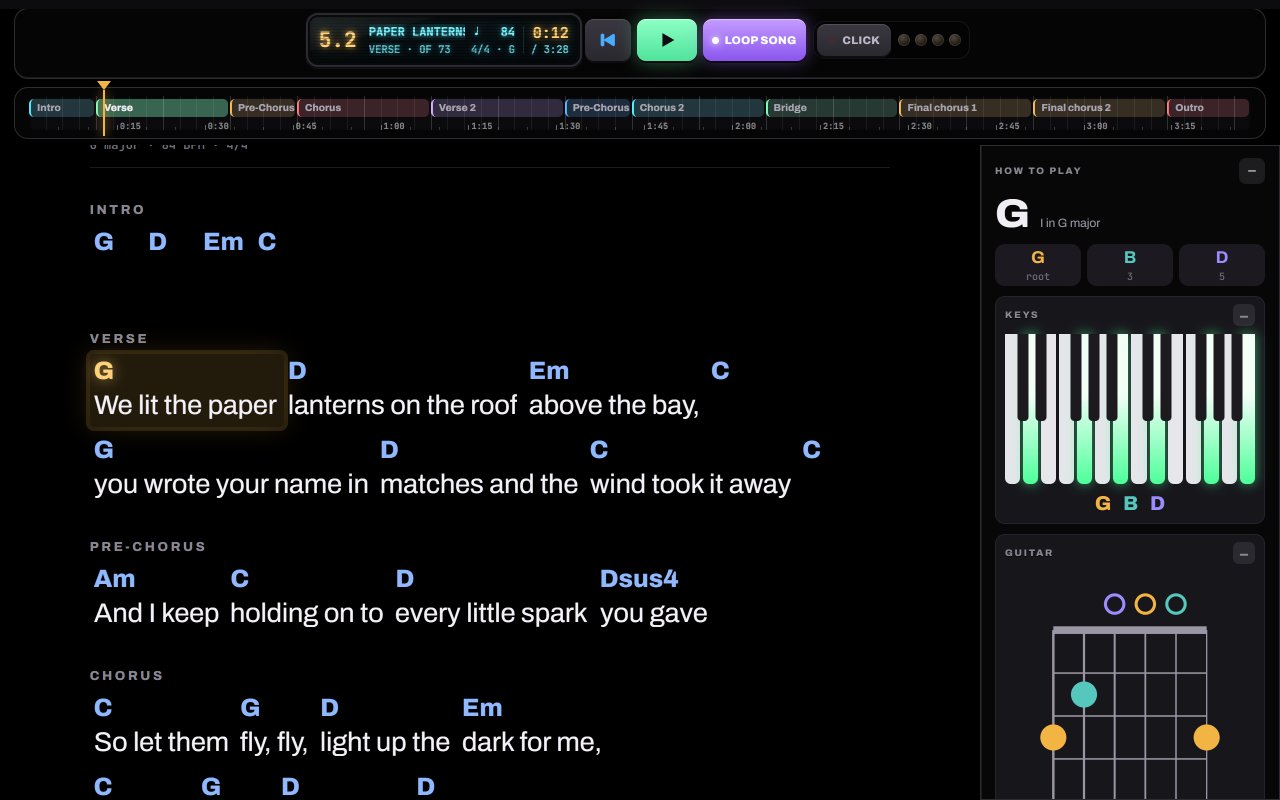
Task: Collapse the Guitar section
Action: (x=1243, y=553)
